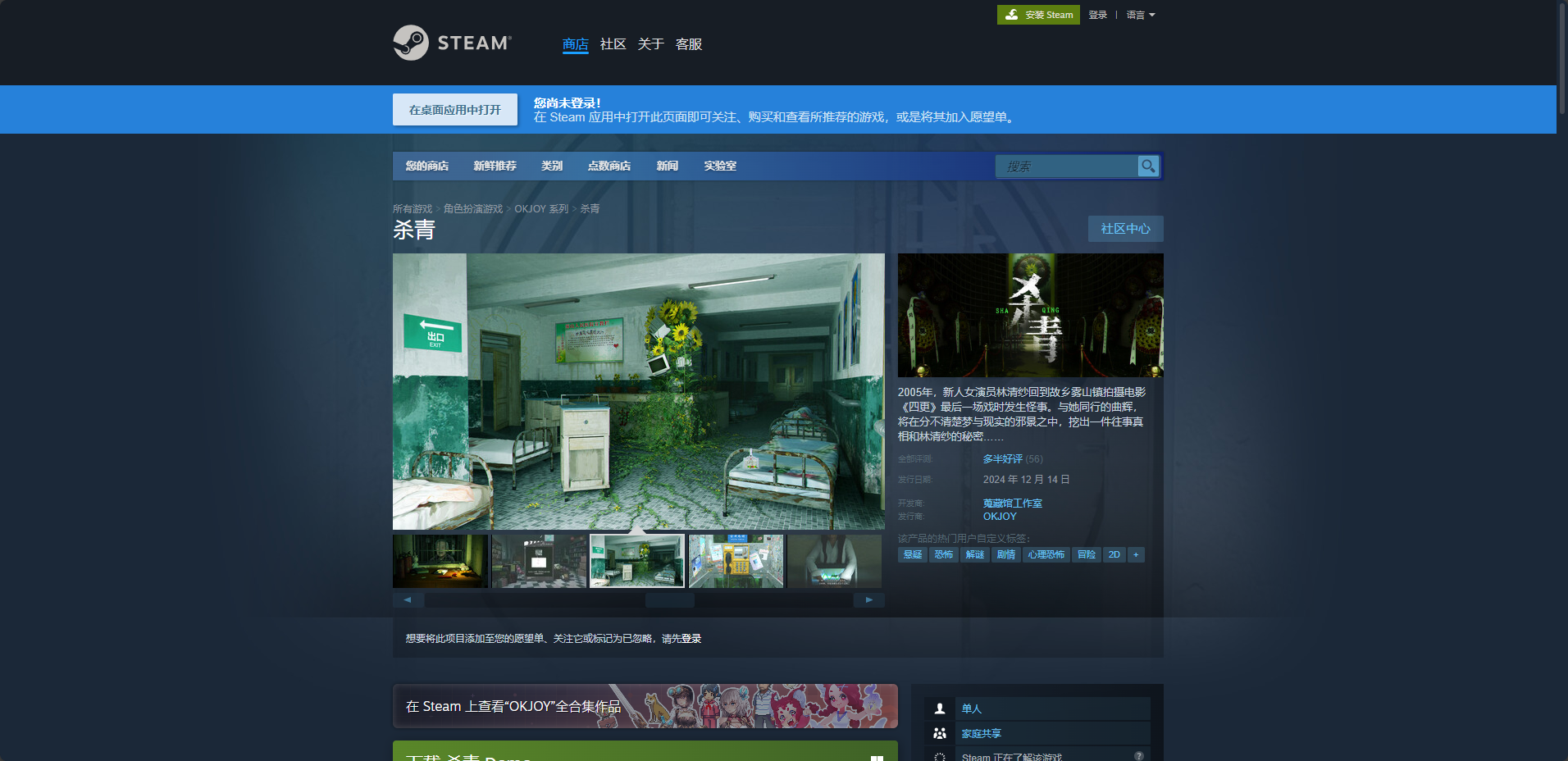Open the 类别 categories menu
1568x761 pixels.
pyautogui.click(x=552, y=166)
